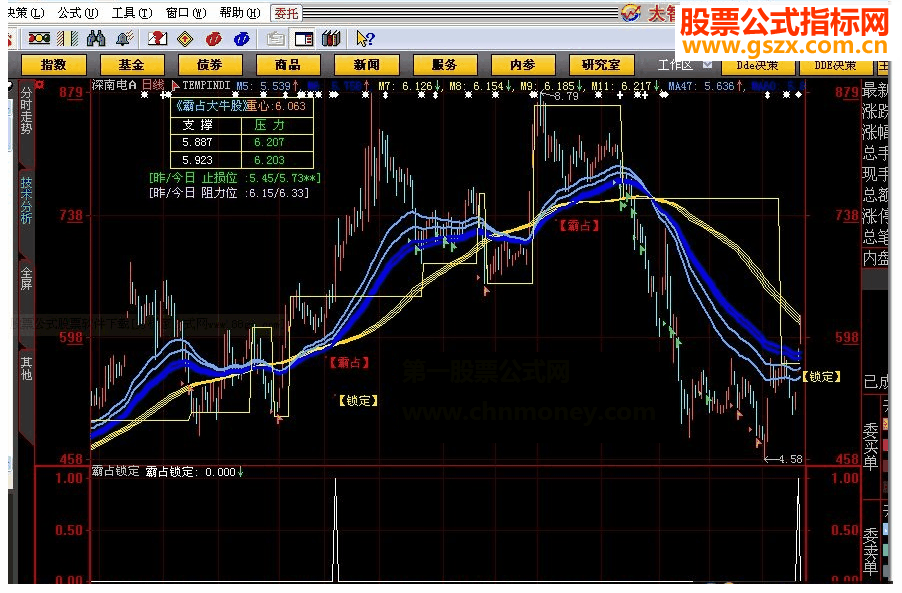Click the traffic light toolbar icon
The width and height of the screenshot is (902, 593).
[39, 39]
